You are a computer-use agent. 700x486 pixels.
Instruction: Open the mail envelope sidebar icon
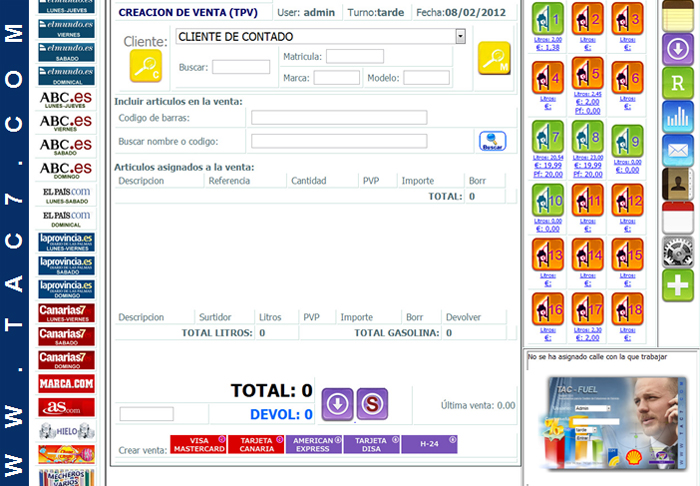(x=678, y=151)
